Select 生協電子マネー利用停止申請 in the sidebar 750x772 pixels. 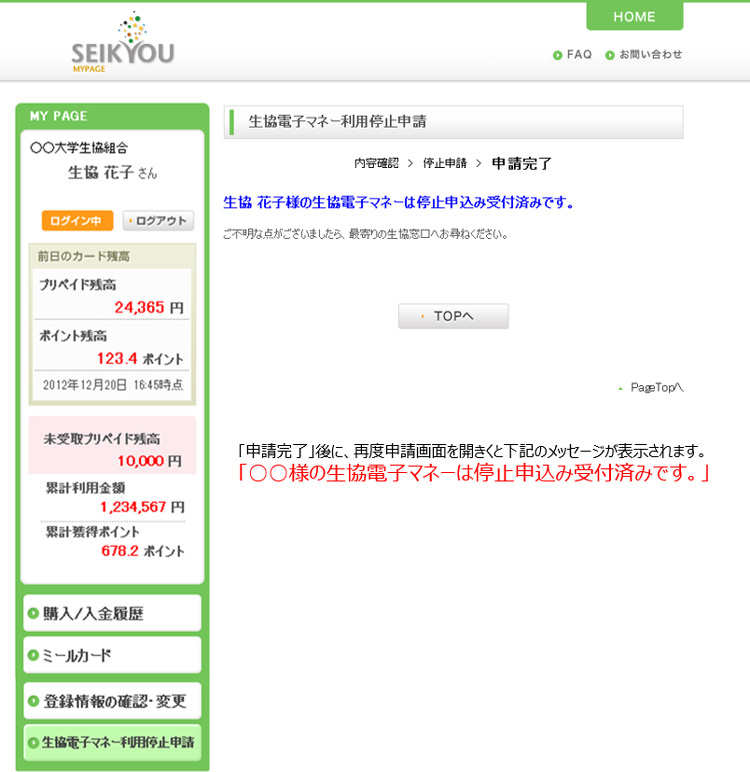click(x=112, y=742)
